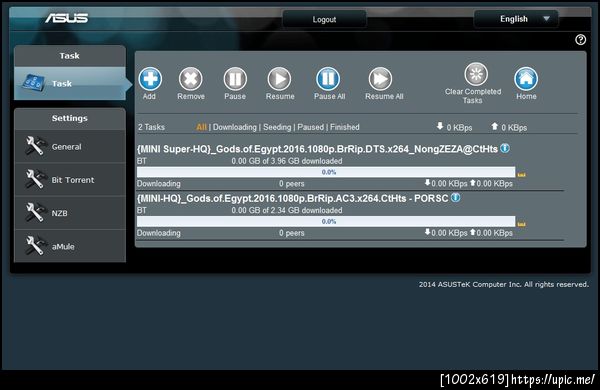Open NZB settings
The image size is (600, 390).
click(x=70, y=213)
